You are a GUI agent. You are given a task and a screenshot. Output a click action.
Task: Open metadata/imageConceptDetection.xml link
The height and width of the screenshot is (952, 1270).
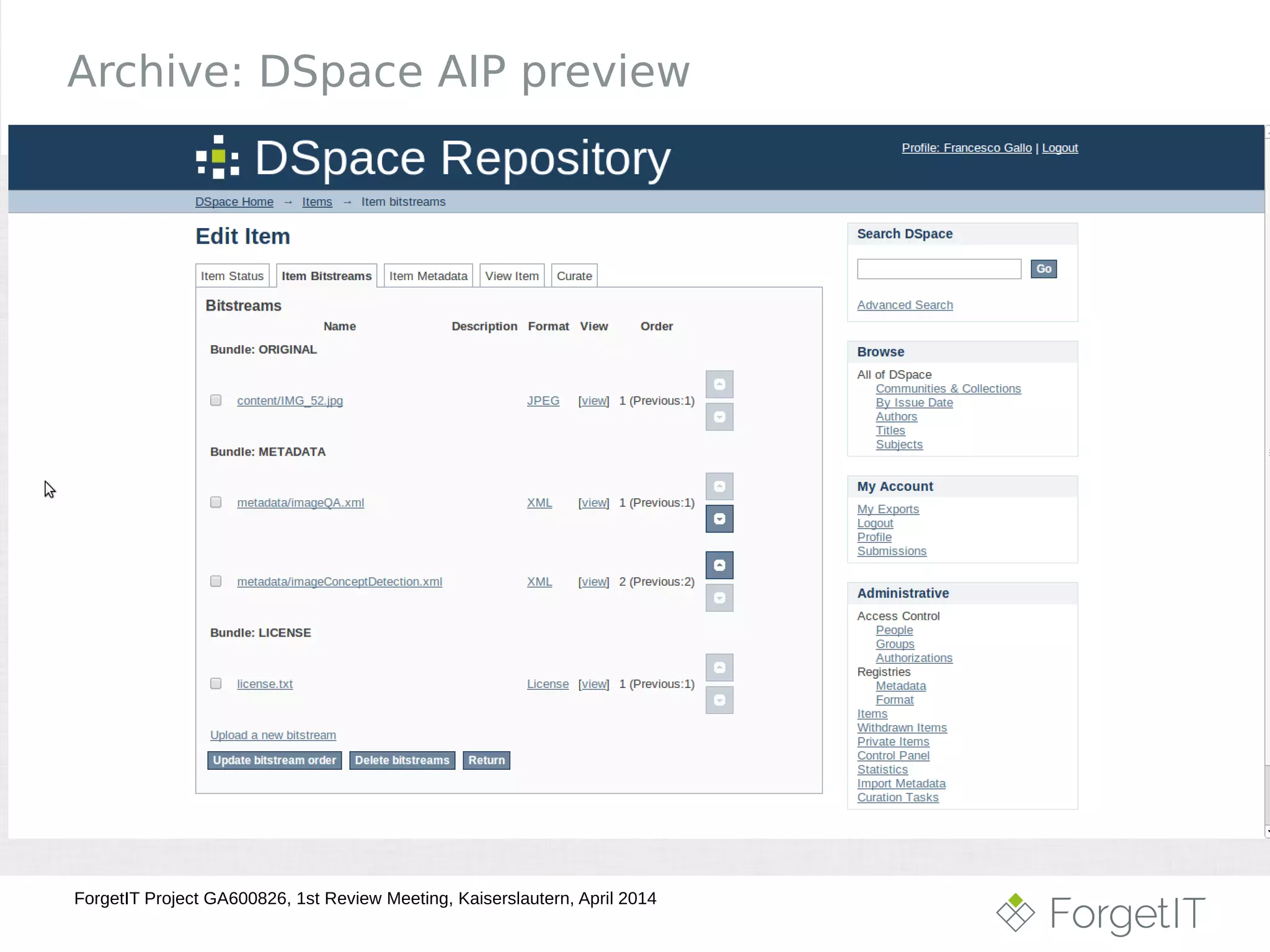coord(339,582)
